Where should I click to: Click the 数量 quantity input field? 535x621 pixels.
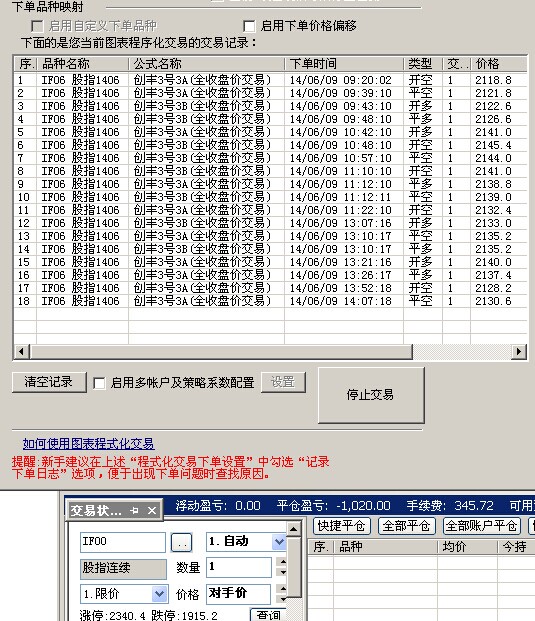[239, 567]
